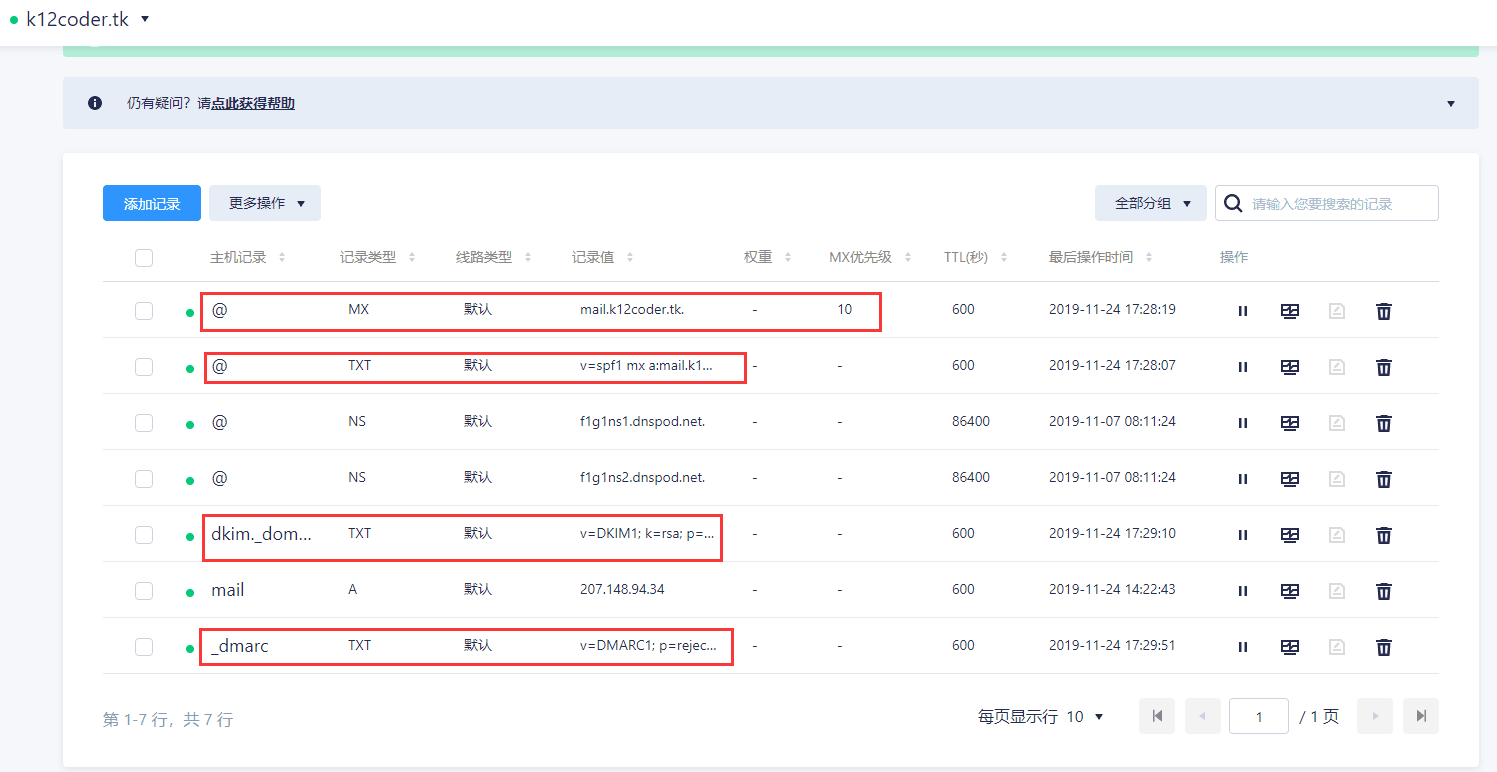Sort by MX优先级 column
1497x772 pixels.
[x=908, y=258]
